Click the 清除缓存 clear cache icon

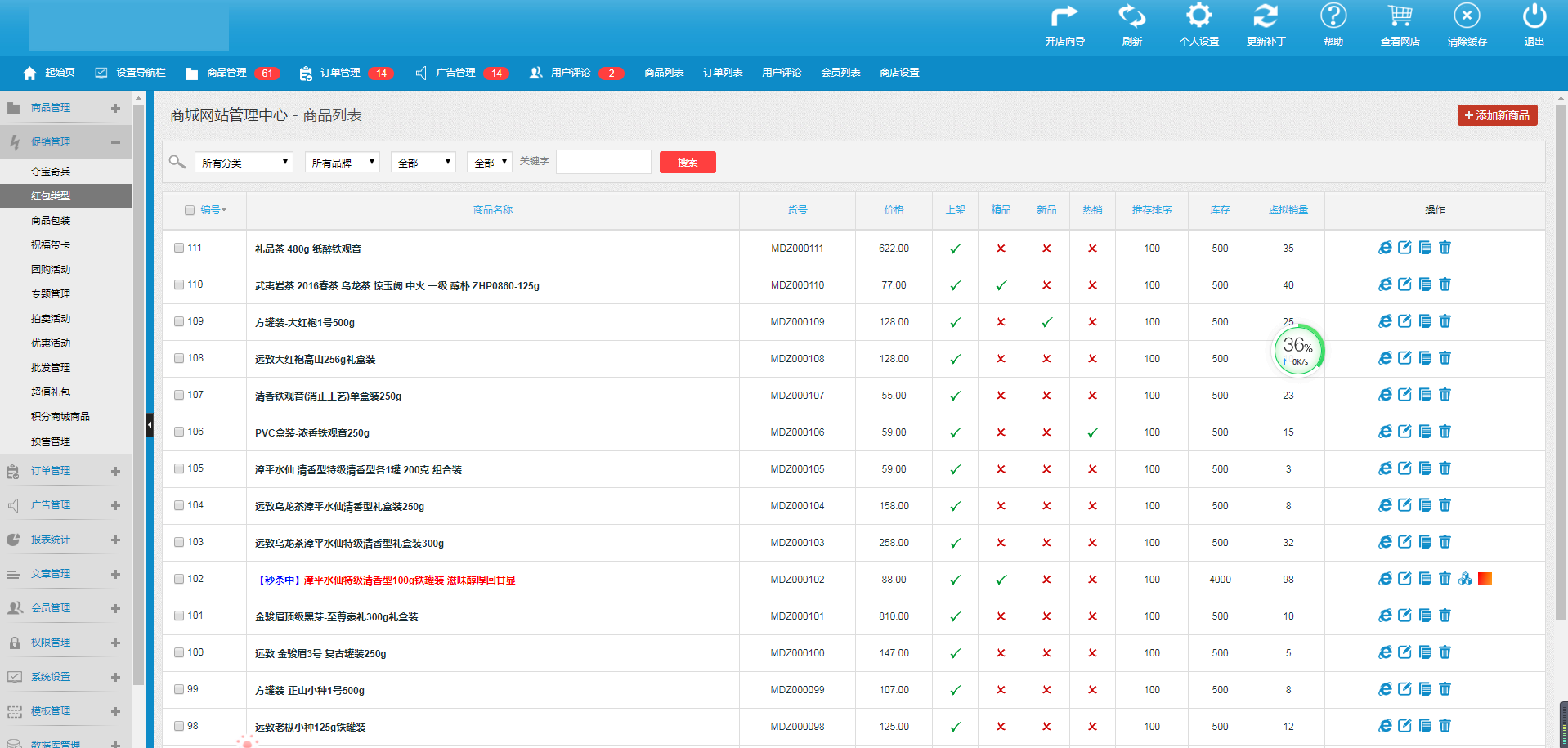pos(1467,16)
